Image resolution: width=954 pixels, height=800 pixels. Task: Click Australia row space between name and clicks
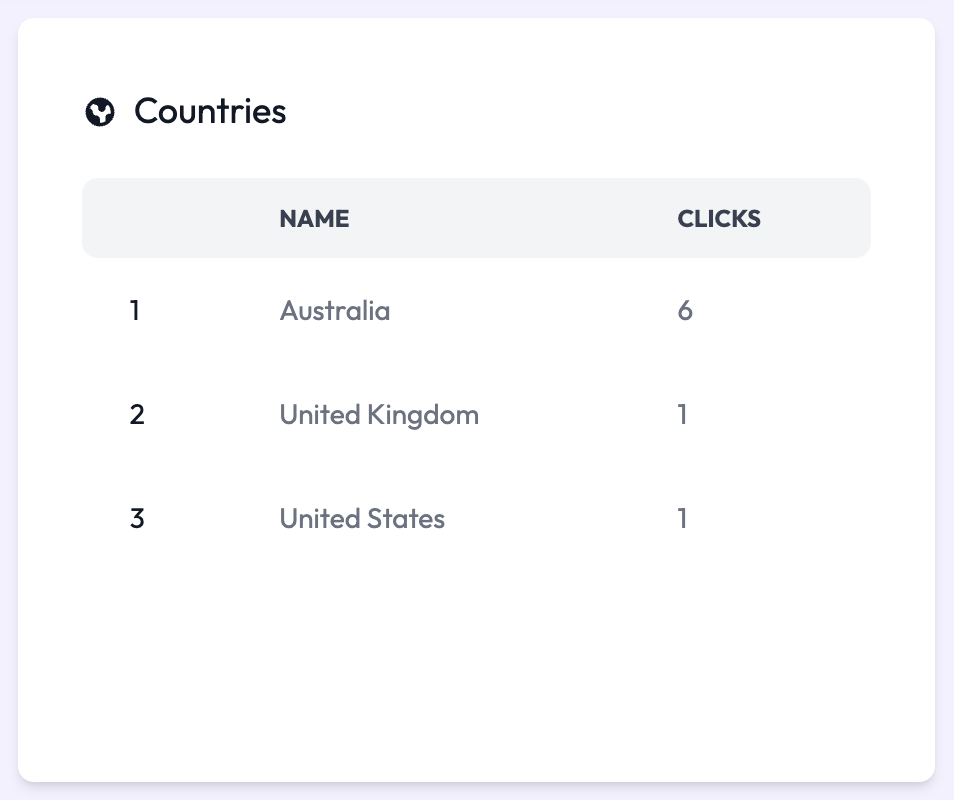(x=530, y=311)
